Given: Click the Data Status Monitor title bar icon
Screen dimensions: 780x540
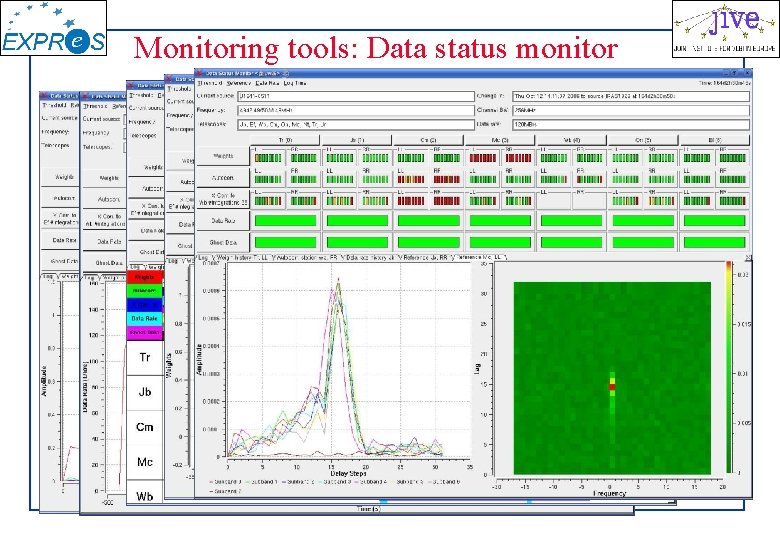Looking at the screenshot, I should click(199, 73).
